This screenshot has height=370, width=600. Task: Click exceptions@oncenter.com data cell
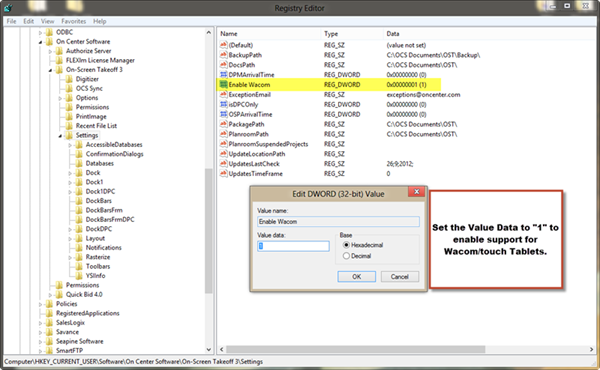(x=423, y=95)
